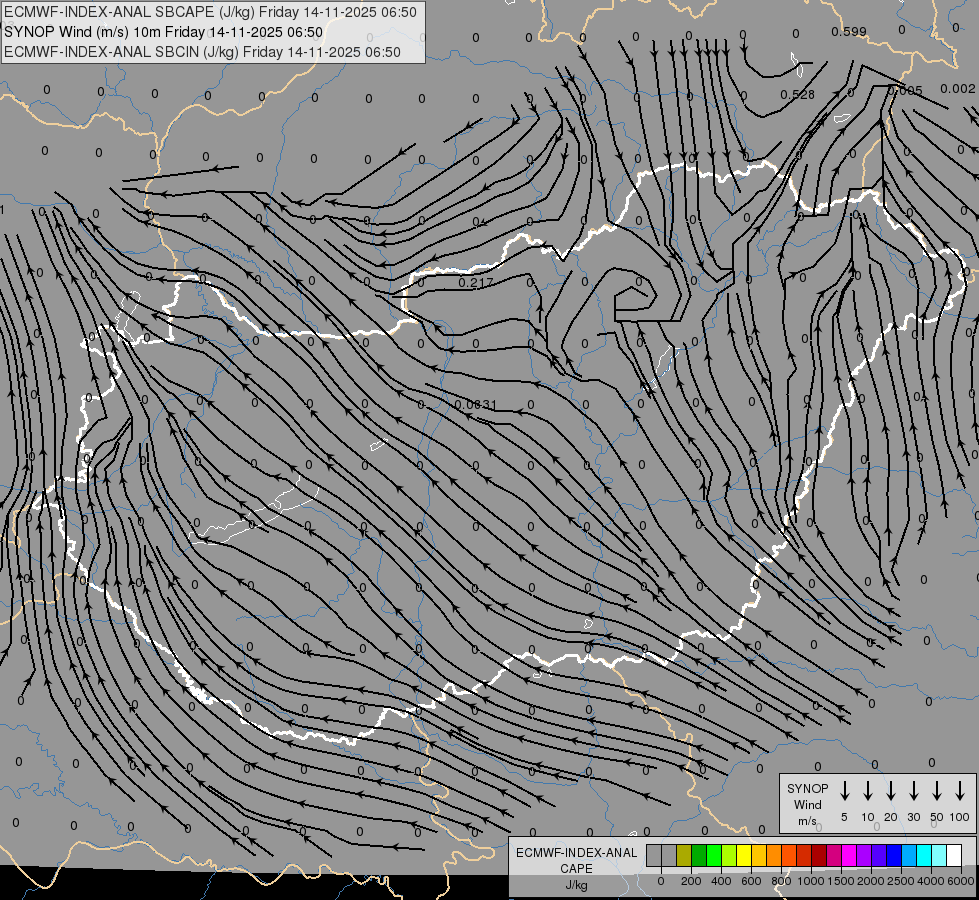
Task: Click the SBCIN layer title line
Action: click(202, 52)
